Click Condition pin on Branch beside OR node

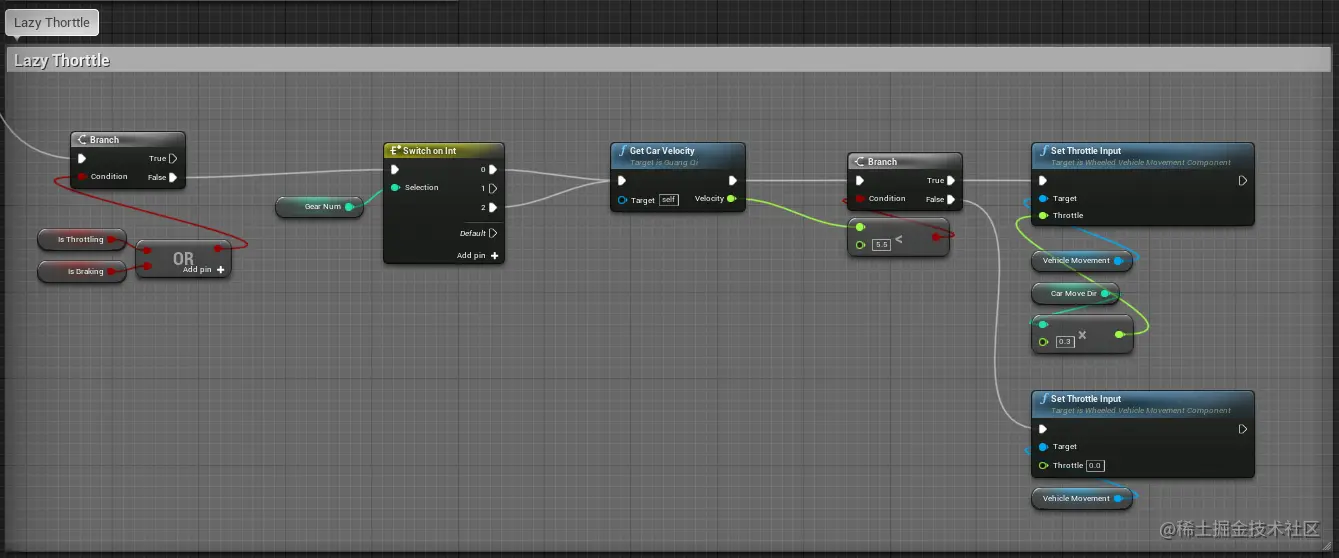(x=82, y=177)
